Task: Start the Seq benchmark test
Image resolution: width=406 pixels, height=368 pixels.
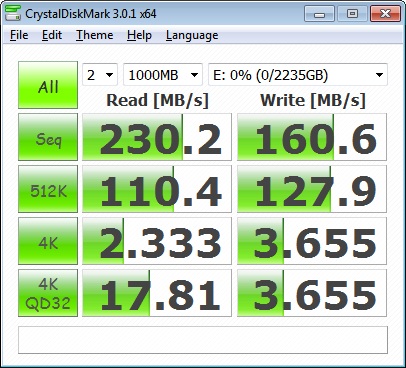Action: [x=48, y=137]
